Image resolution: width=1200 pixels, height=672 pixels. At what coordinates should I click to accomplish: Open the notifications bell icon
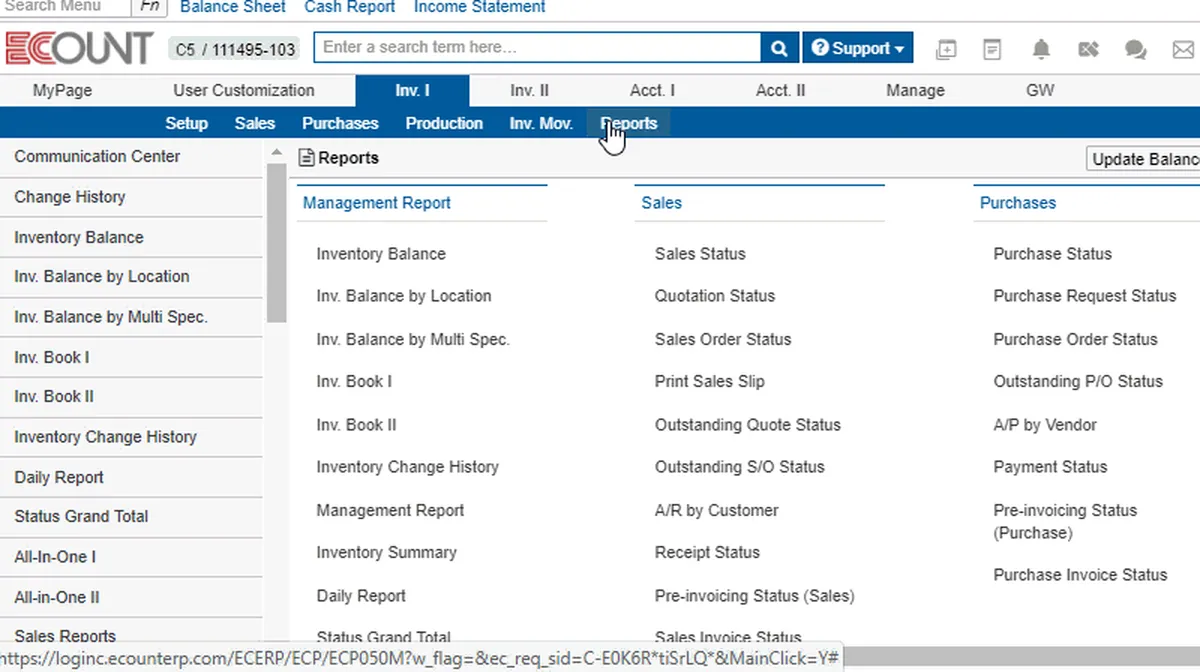coord(1041,49)
